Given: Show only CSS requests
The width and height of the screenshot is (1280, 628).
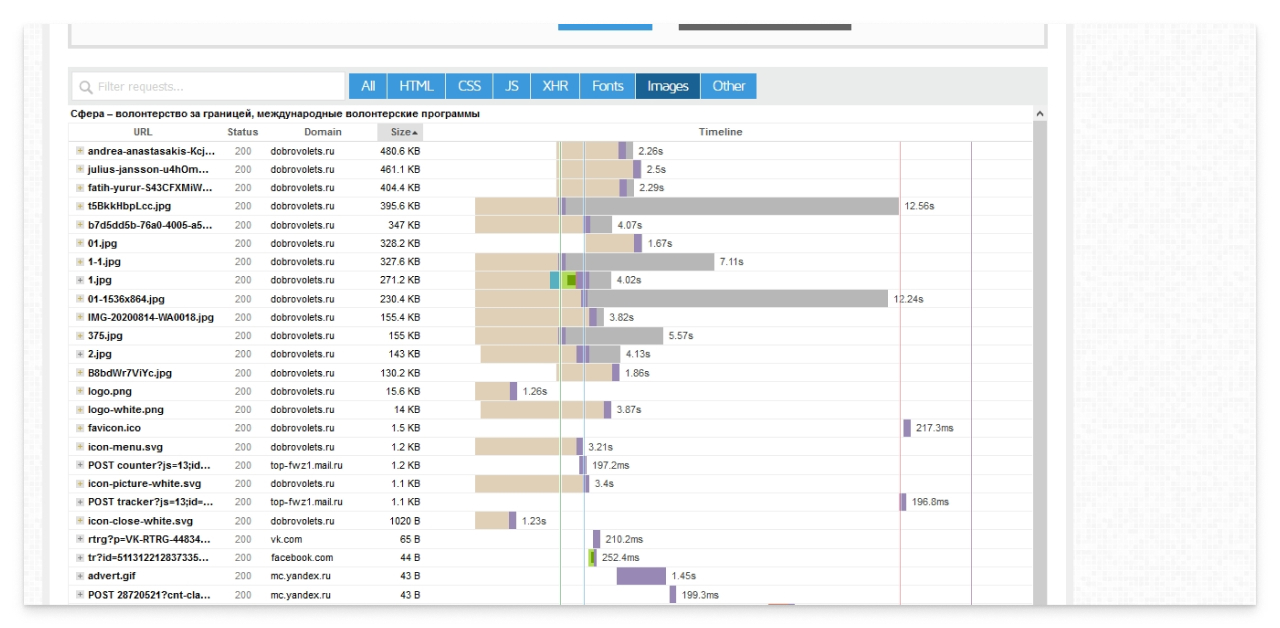Looking at the screenshot, I should click(x=469, y=86).
